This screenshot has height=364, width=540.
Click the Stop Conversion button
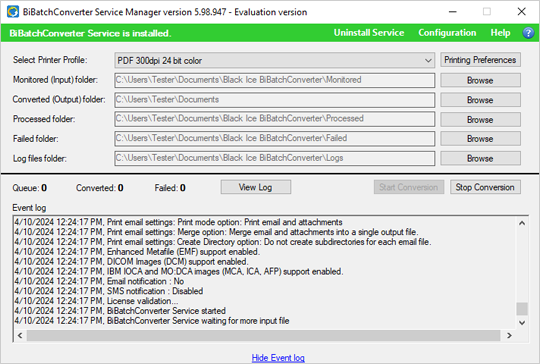tap(485, 187)
